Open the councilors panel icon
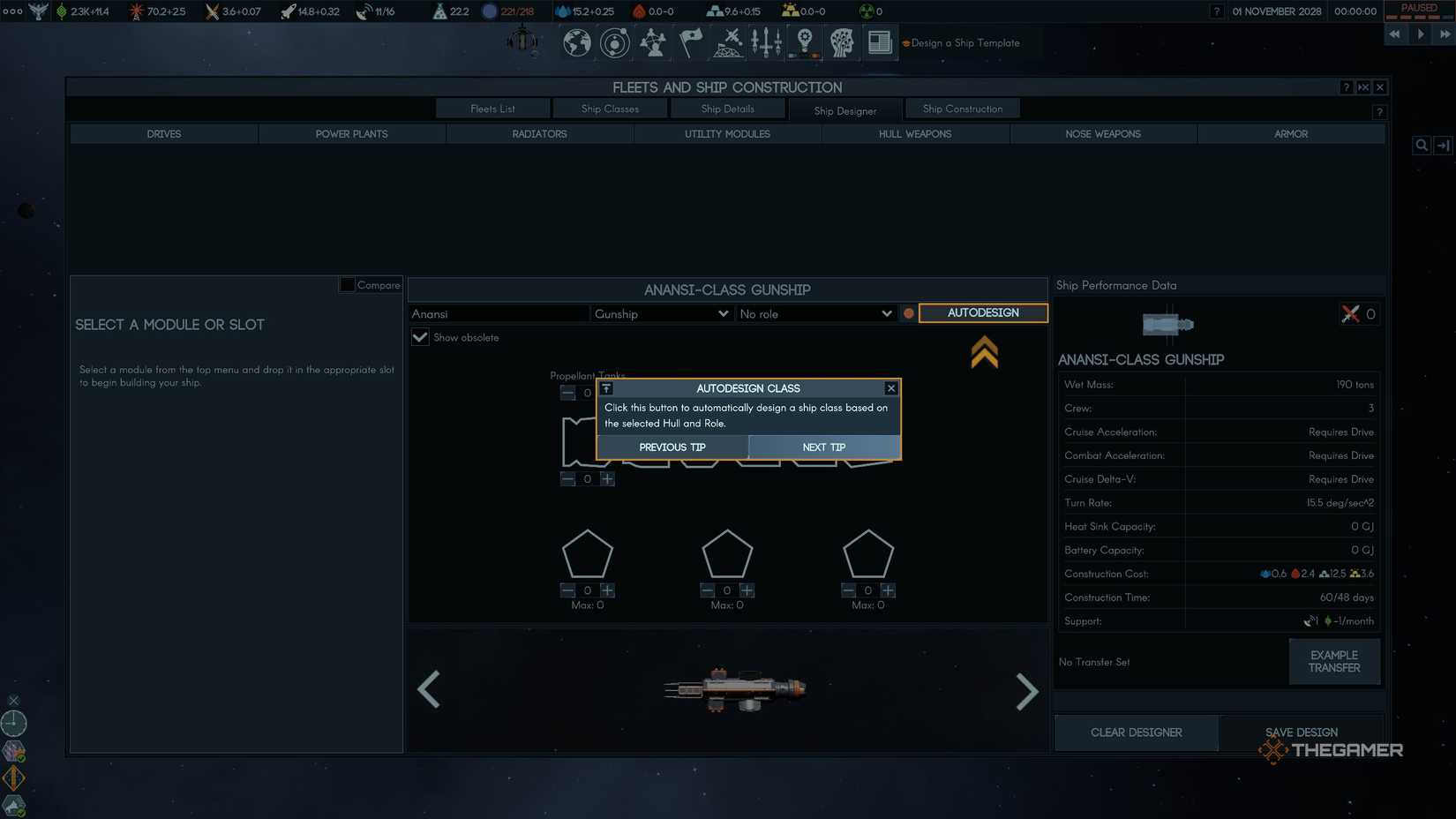Viewport: 1456px width, 819px height. [653, 42]
